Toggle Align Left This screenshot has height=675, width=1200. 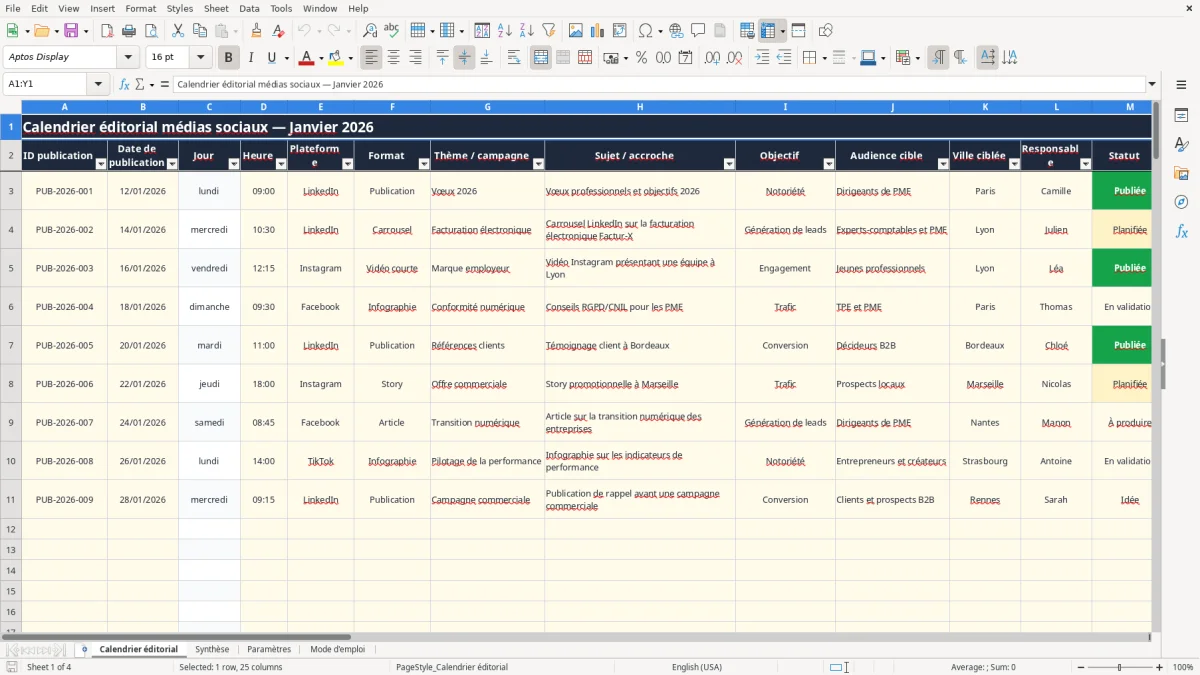click(371, 58)
